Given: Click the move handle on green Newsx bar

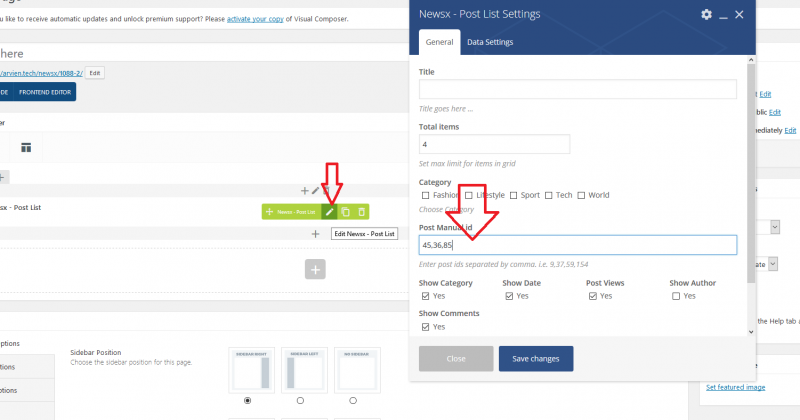Looking at the screenshot, I should [270, 212].
